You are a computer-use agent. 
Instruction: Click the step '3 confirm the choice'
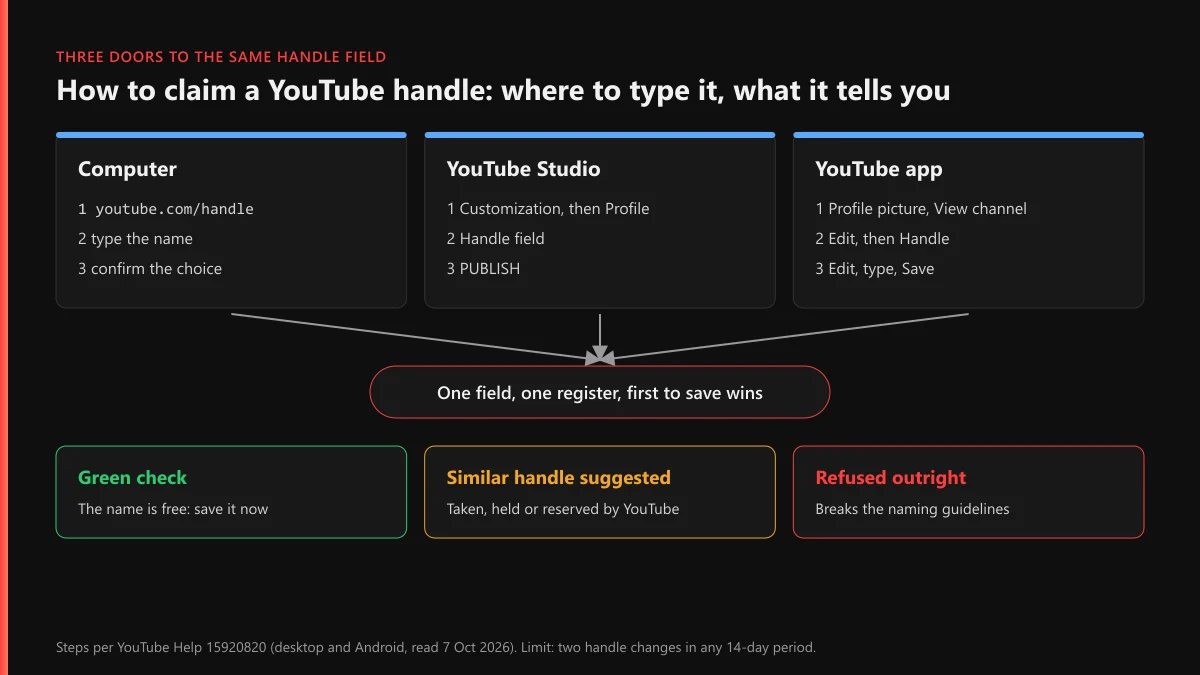(150, 269)
